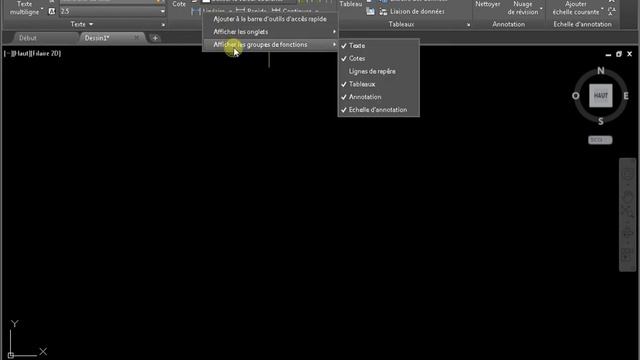
Task: Expand the Texte panel title dropdown
Action: click(82, 24)
